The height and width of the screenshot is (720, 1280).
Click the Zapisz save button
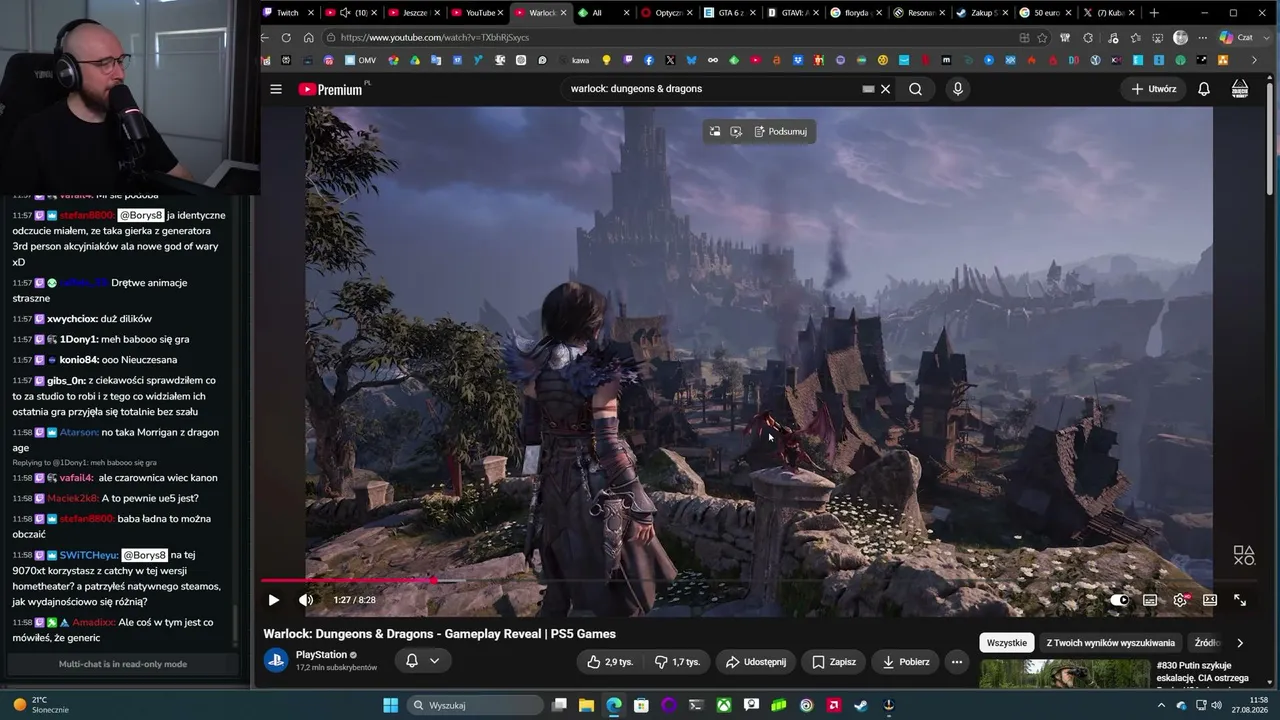click(833, 662)
